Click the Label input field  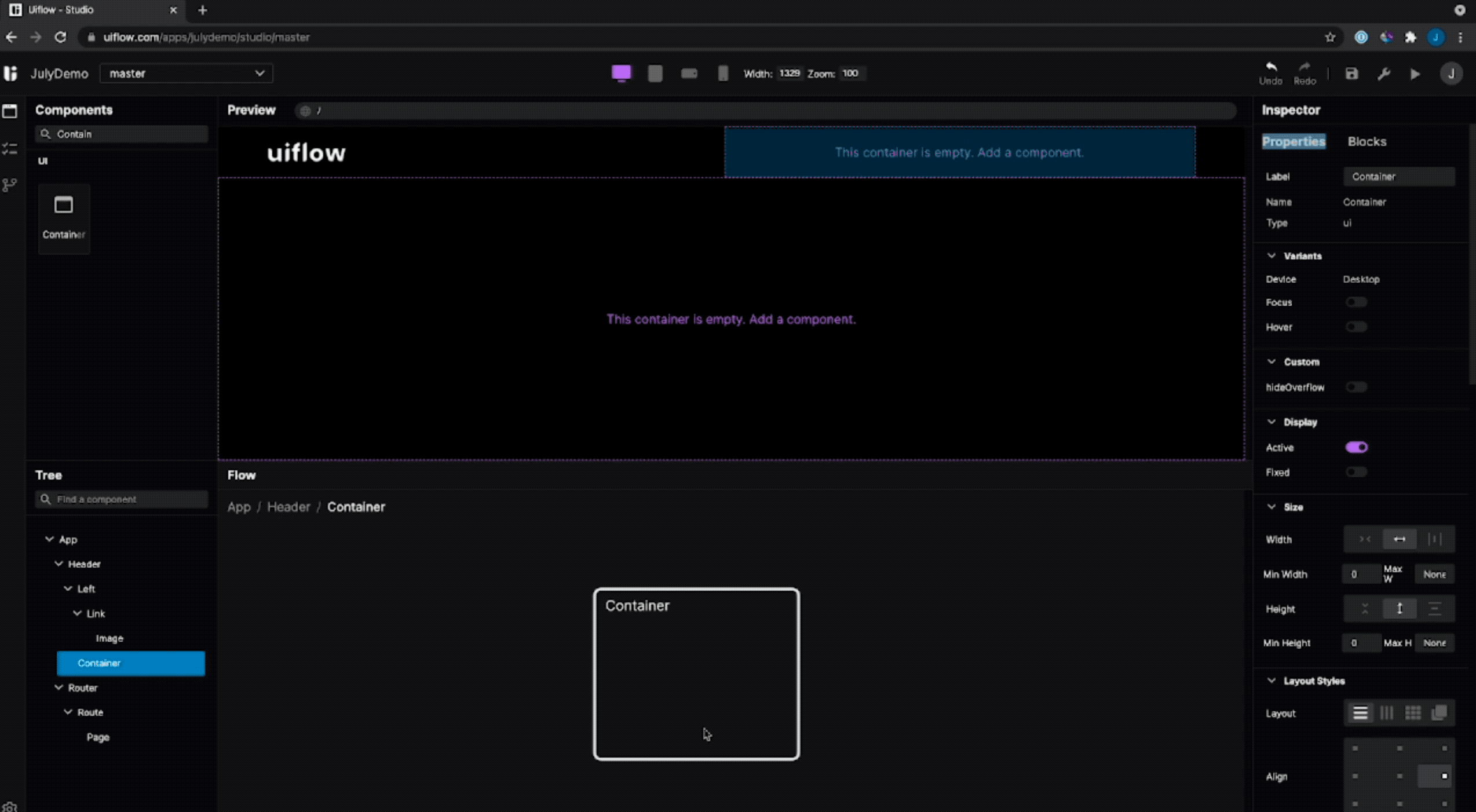1398,177
